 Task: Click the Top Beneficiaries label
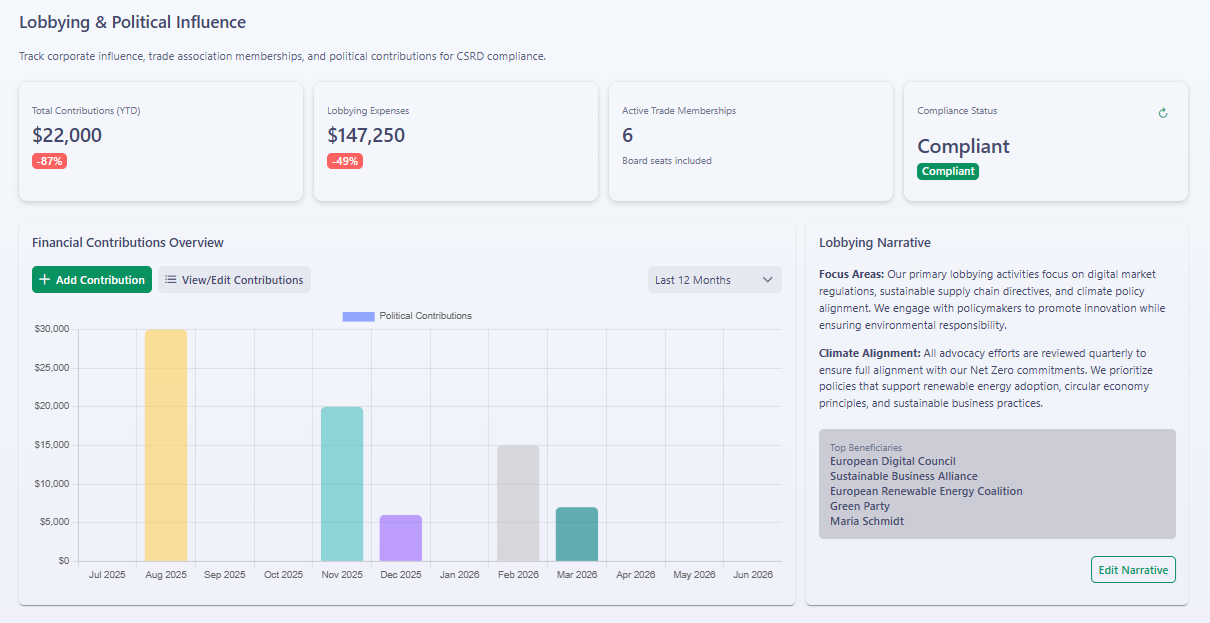866,447
